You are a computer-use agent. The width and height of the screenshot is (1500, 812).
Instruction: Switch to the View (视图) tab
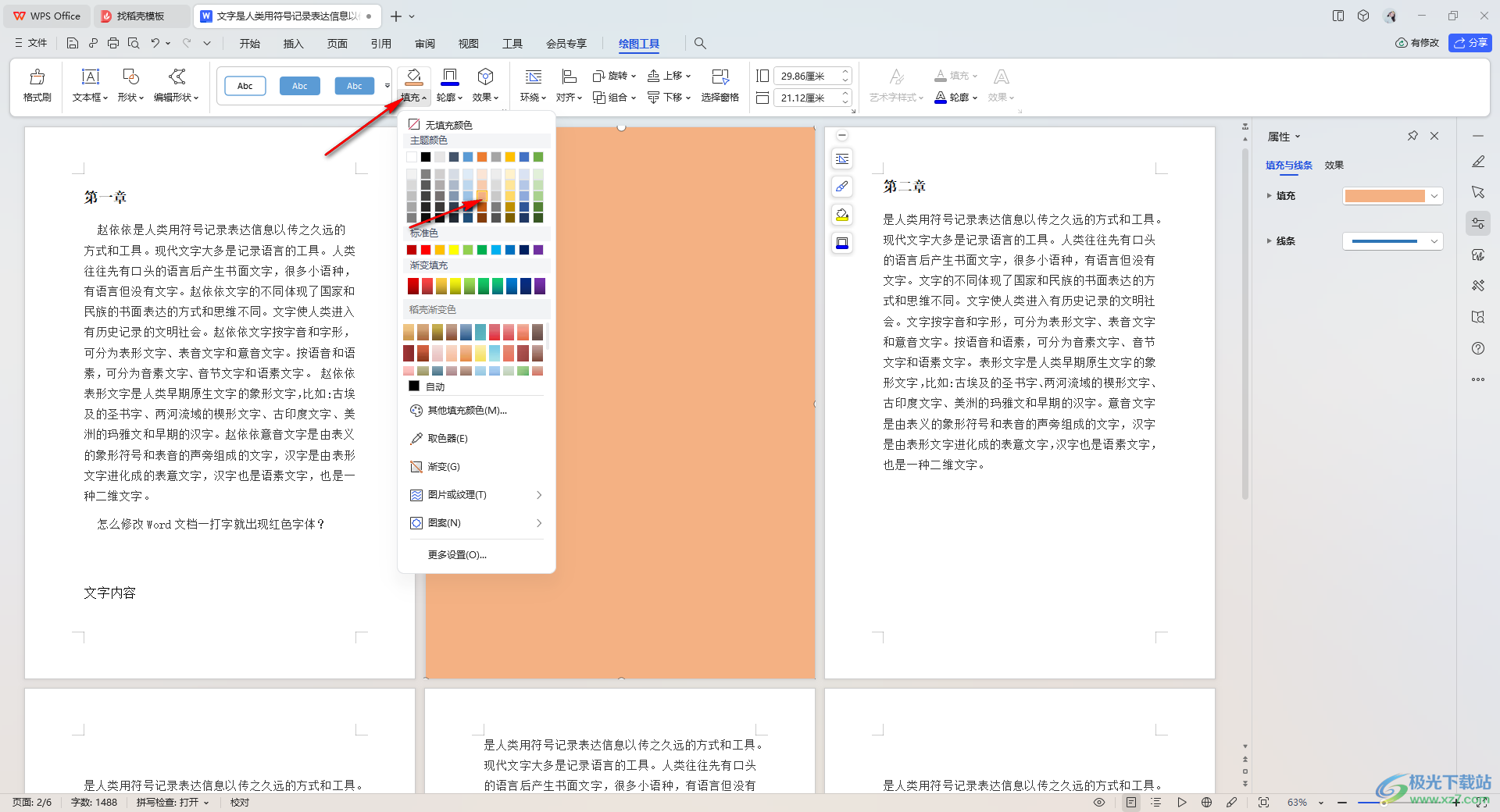coord(469,44)
